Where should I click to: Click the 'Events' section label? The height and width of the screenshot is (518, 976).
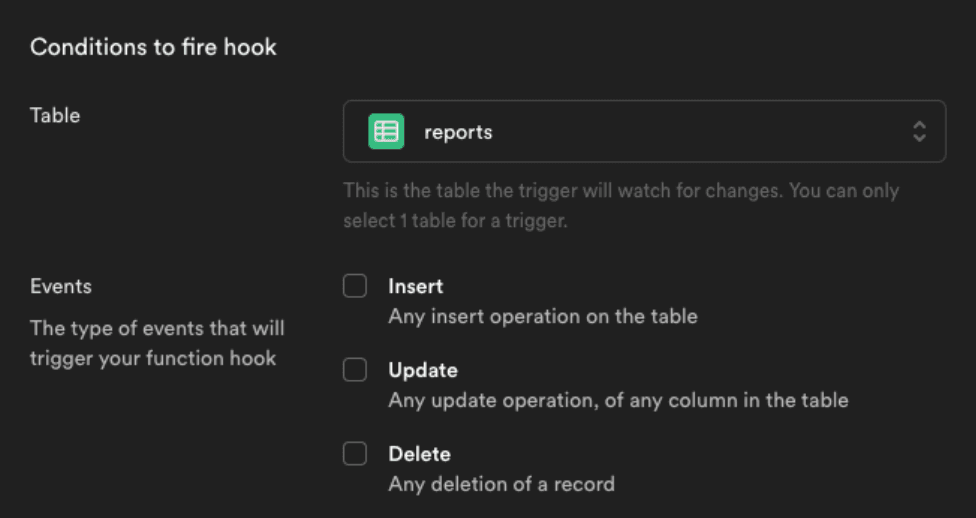tap(61, 287)
